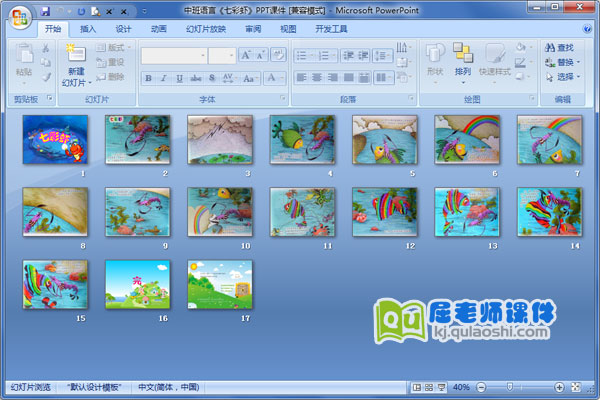The width and height of the screenshot is (600, 400).
Task: Select the Format Painter brush
Action: tap(46, 77)
